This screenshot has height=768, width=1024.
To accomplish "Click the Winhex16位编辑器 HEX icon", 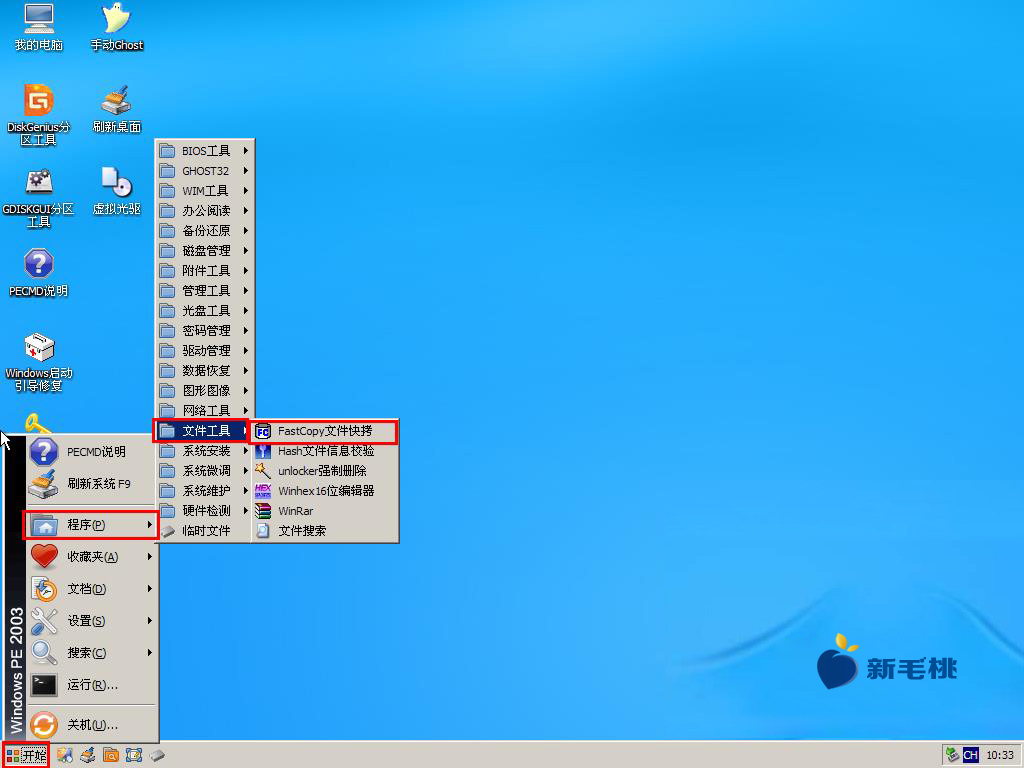I will (x=263, y=491).
